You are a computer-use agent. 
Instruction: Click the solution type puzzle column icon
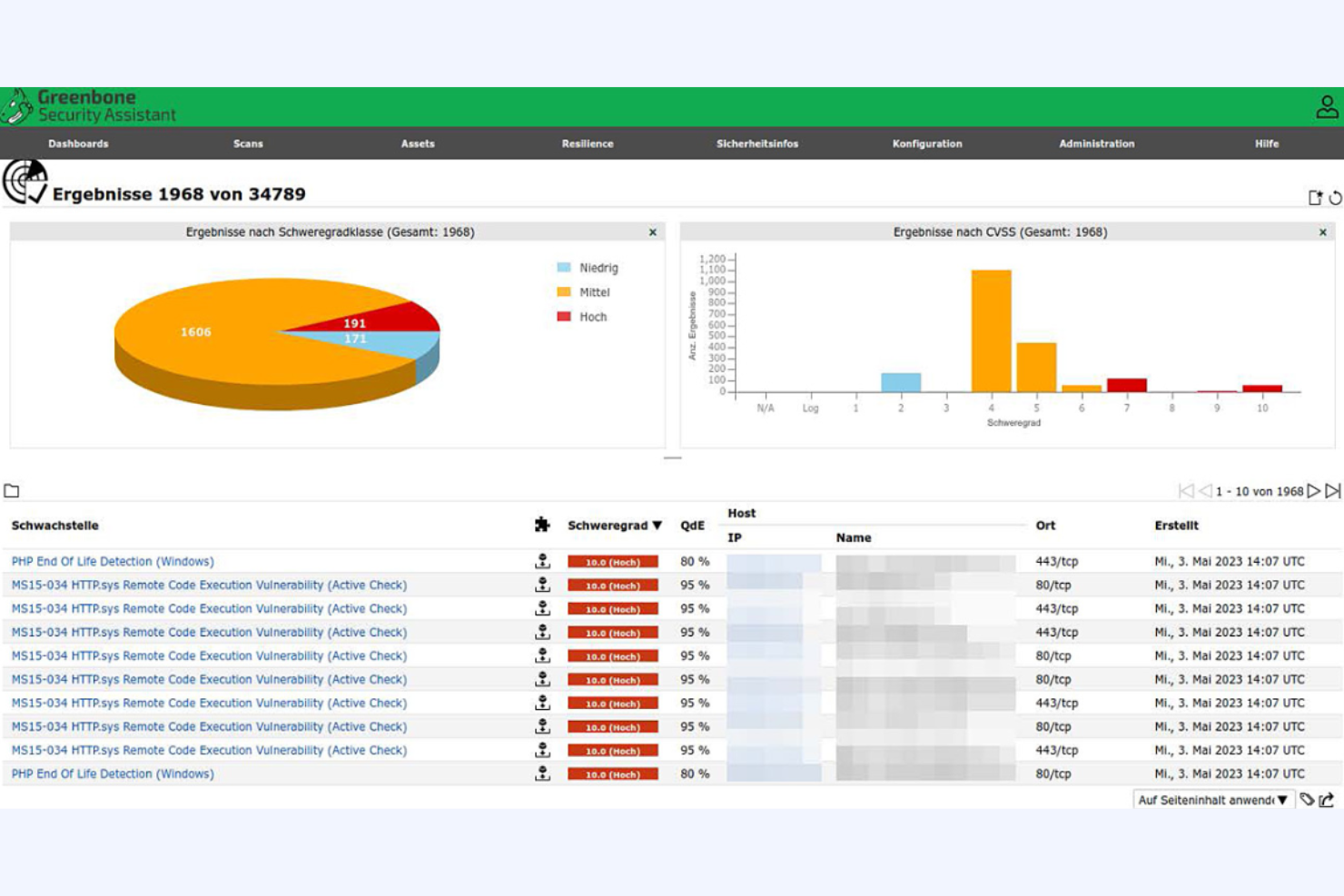(542, 525)
